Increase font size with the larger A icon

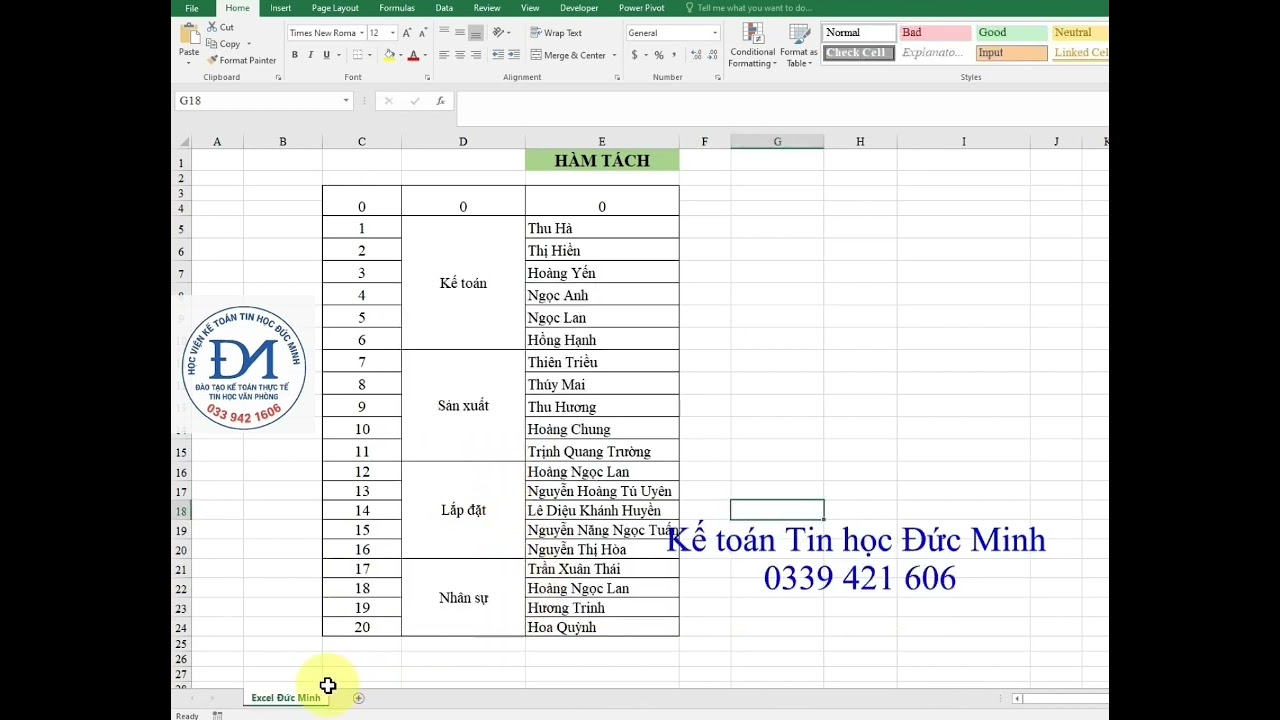[409, 33]
